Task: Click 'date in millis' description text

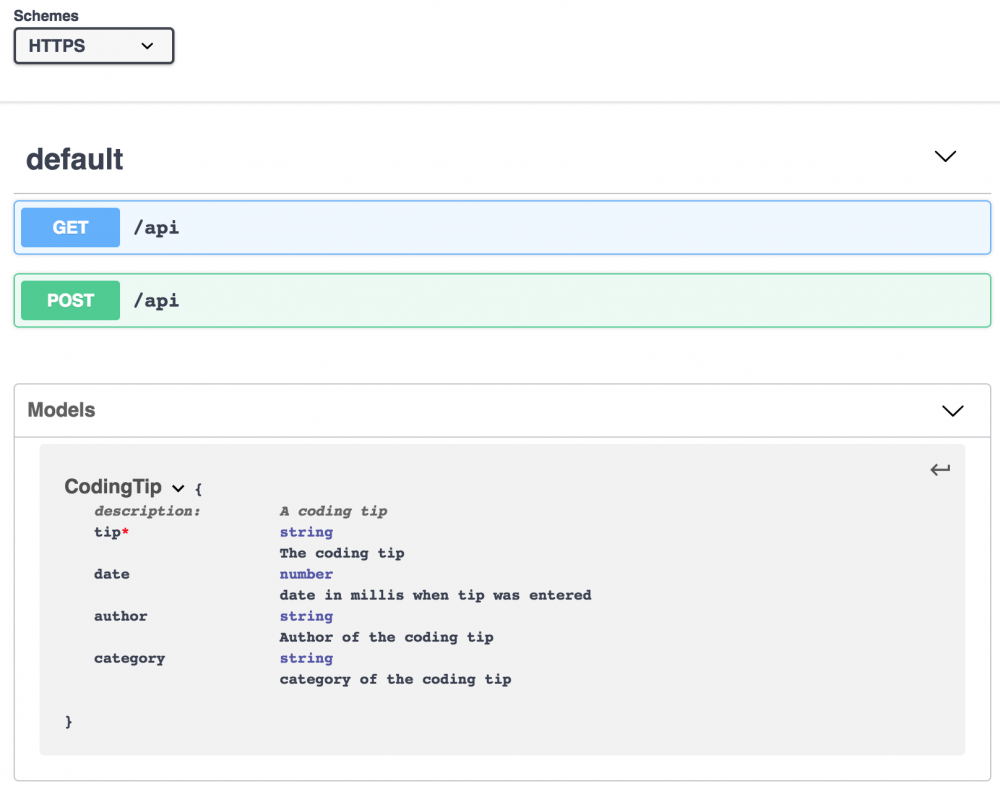Action: 435,595
